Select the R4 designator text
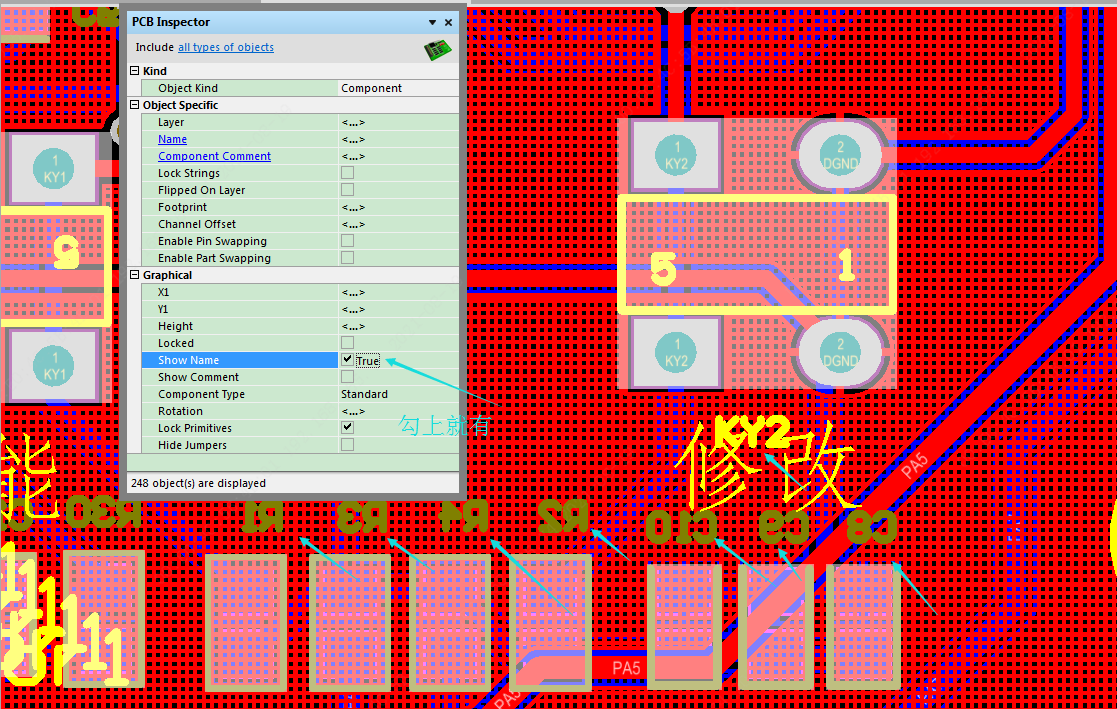 (x=464, y=515)
